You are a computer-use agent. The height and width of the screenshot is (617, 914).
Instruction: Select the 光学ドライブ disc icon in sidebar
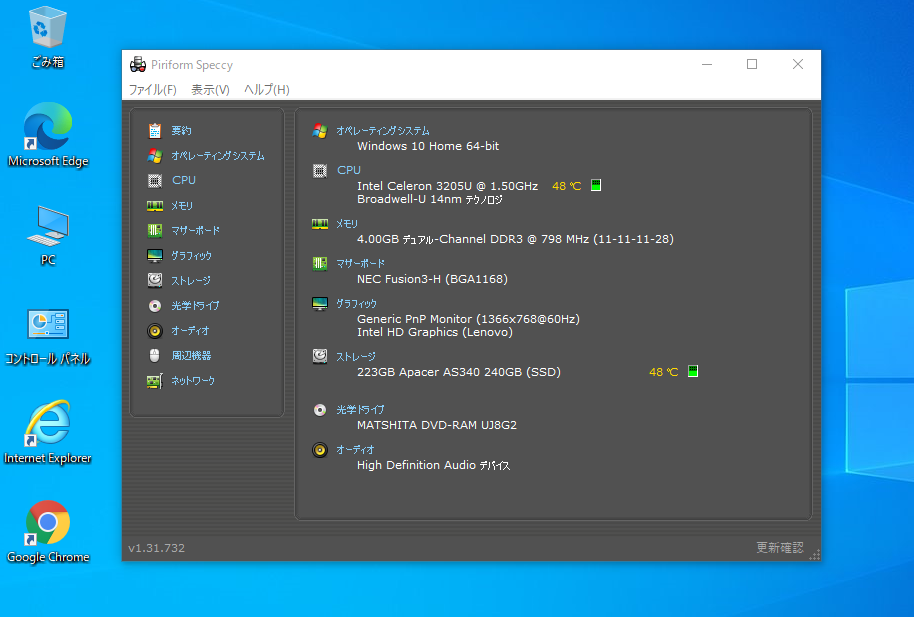click(154, 306)
